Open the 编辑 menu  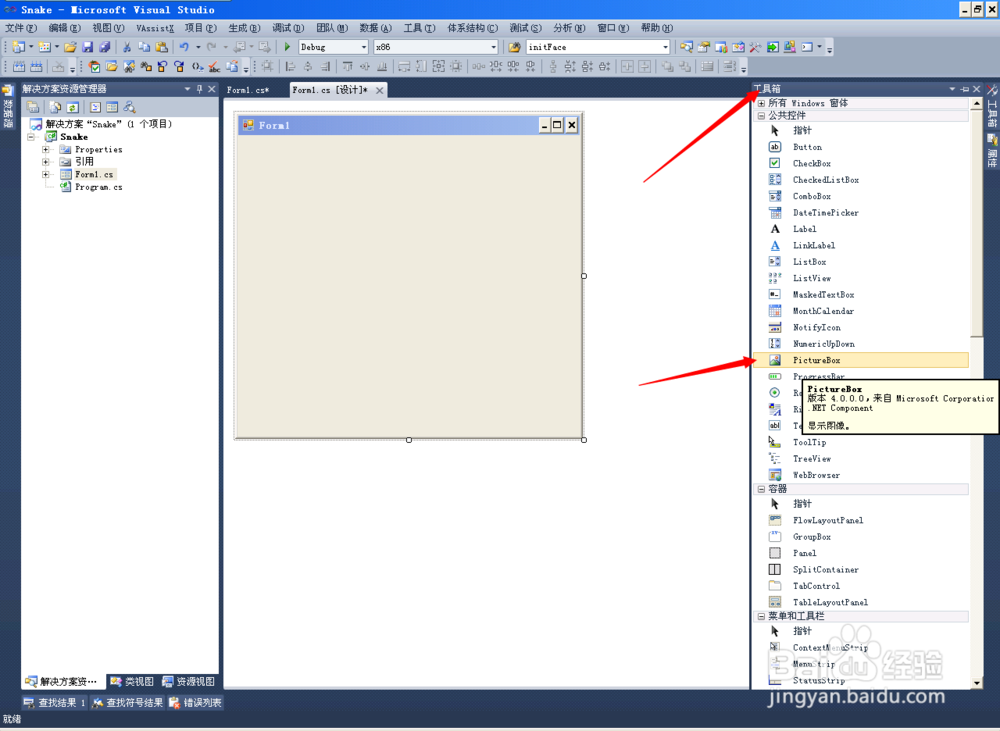[65, 28]
